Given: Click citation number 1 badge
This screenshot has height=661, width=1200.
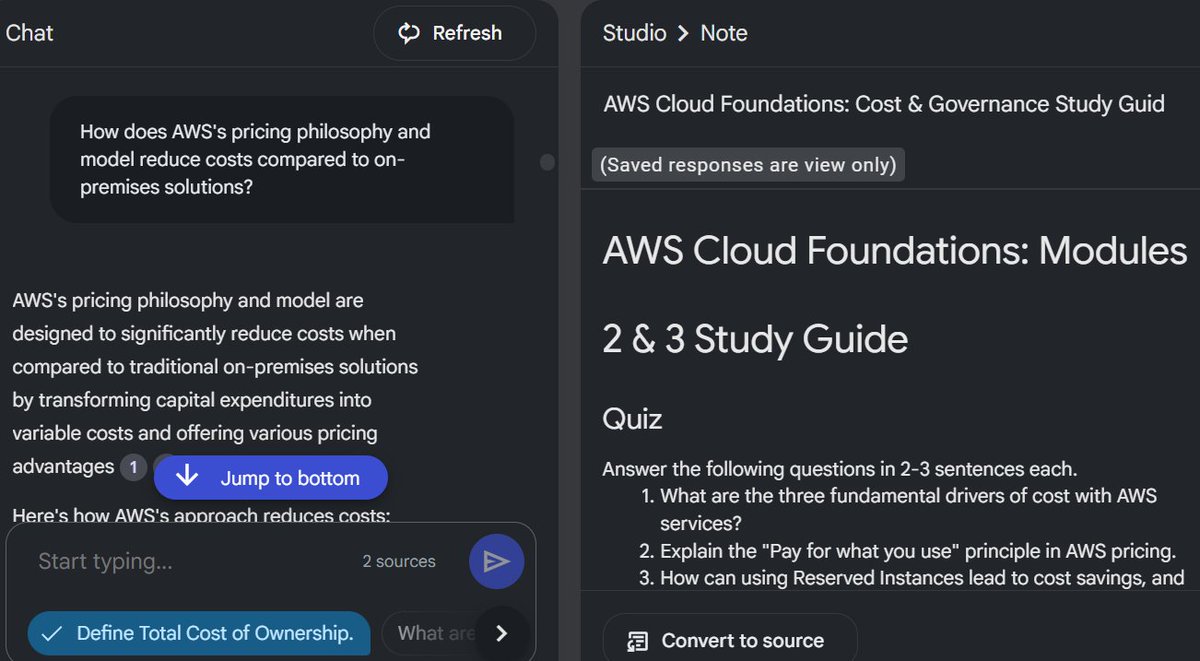Looking at the screenshot, I should pos(133,467).
